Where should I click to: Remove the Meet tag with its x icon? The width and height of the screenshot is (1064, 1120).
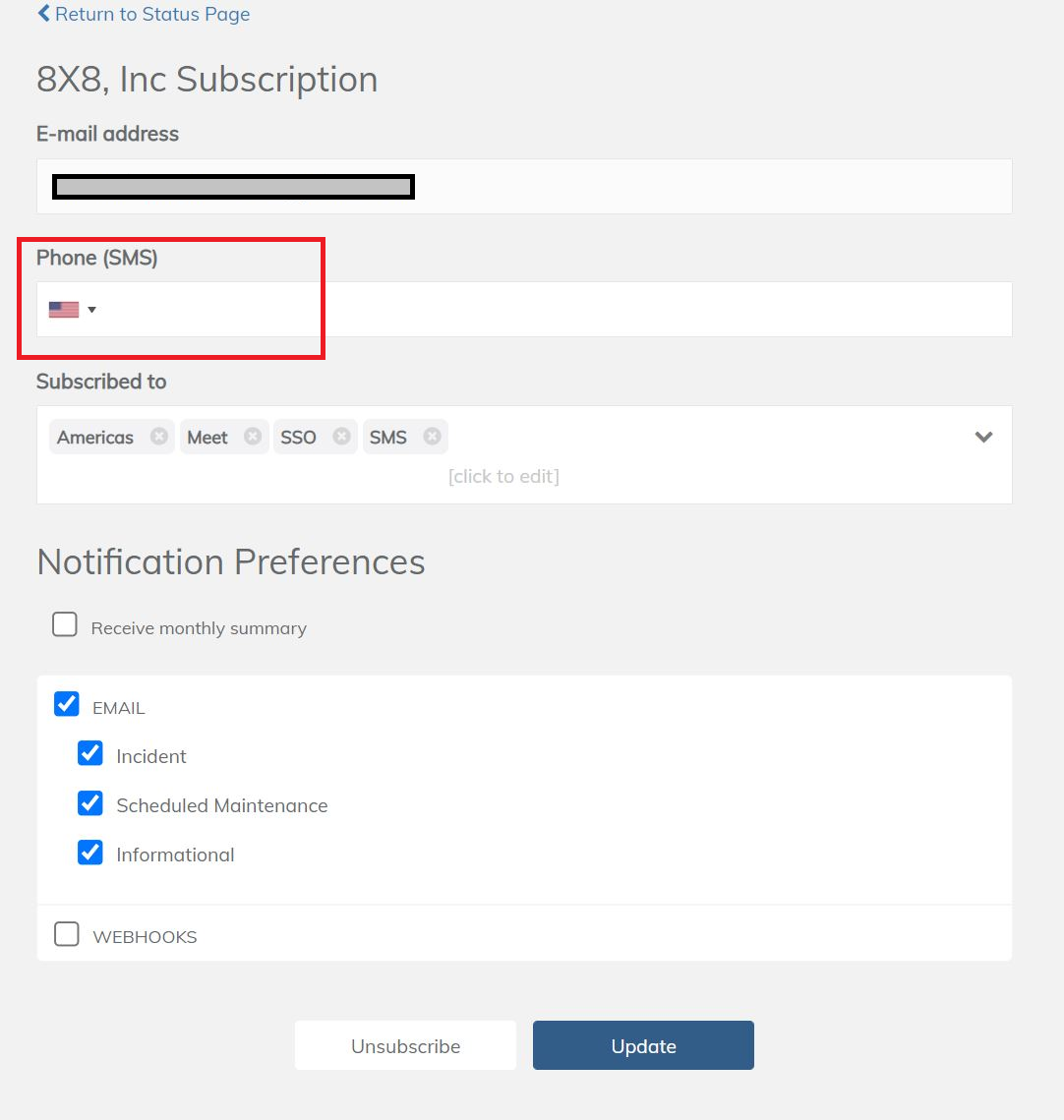[253, 437]
